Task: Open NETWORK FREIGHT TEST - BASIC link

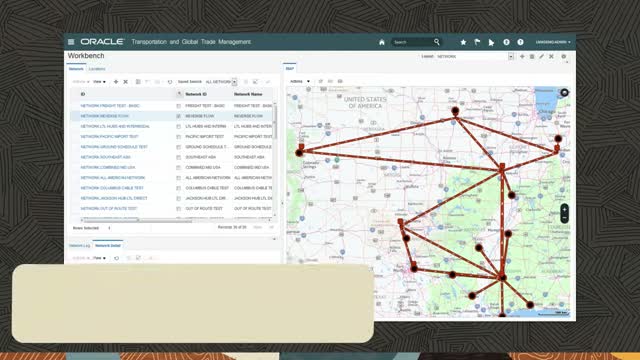Action: coord(110,106)
